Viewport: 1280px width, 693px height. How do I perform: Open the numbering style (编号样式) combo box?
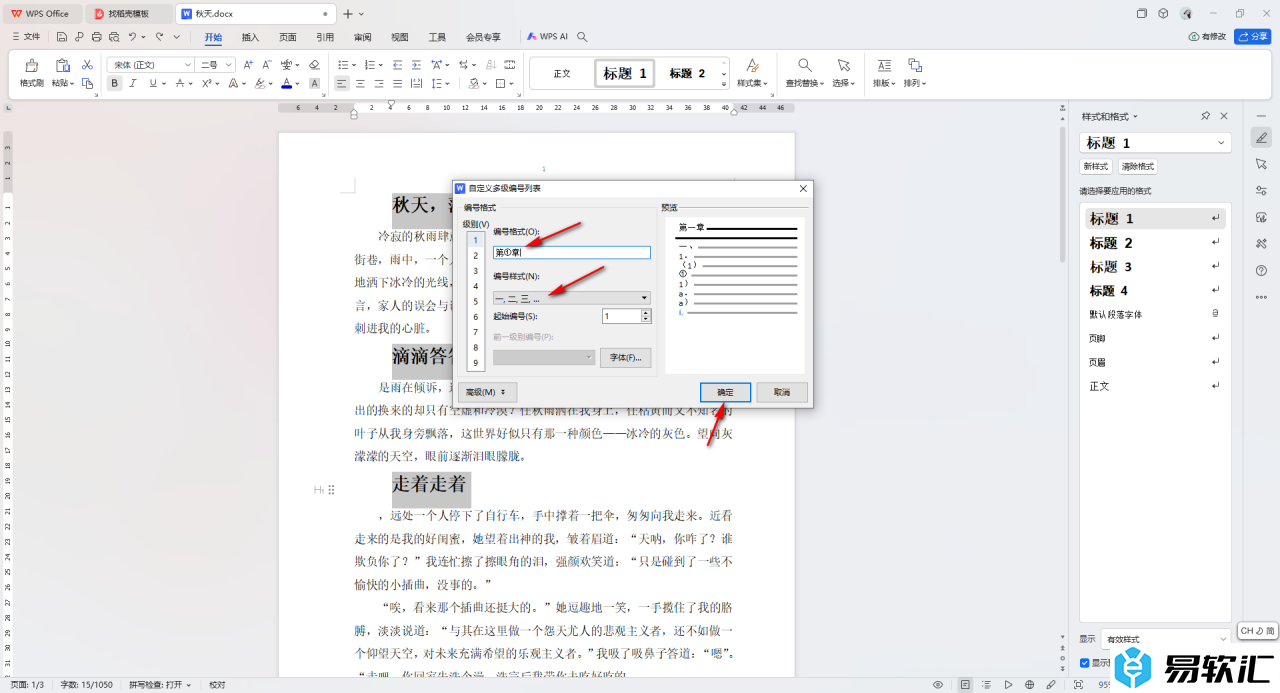572,298
